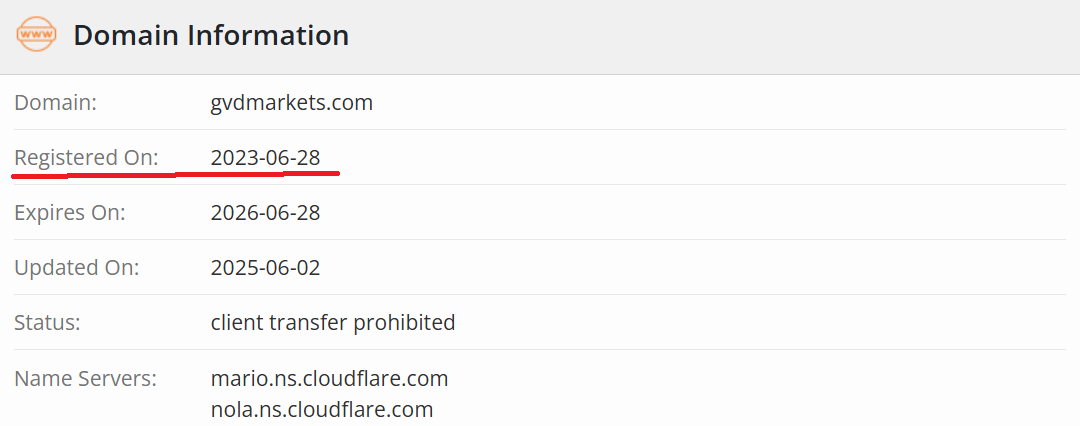The height and width of the screenshot is (426, 1080).
Task: Click the client transfer prohibited status
Action: tap(333, 322)
